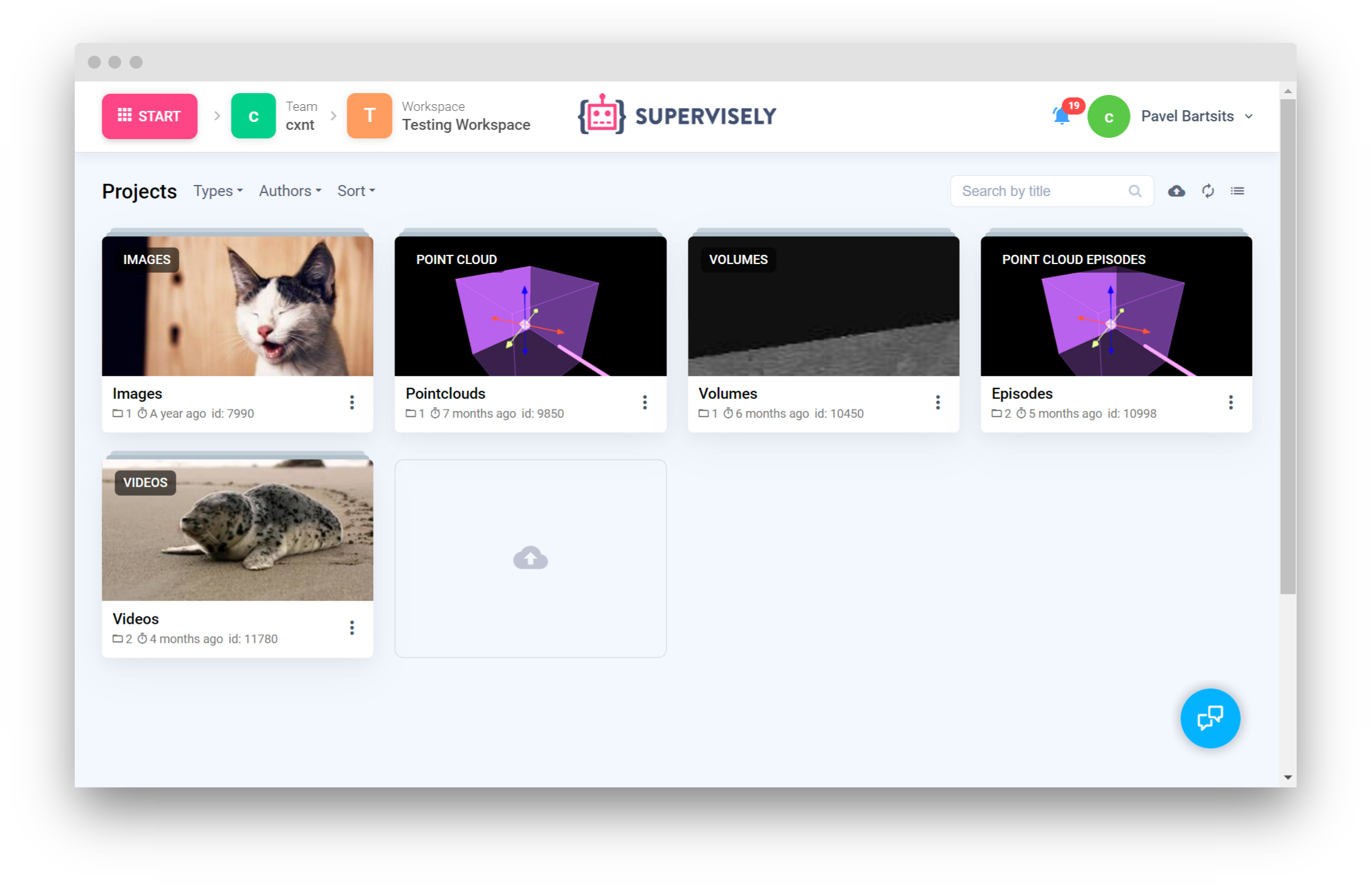Click the Team cxnt breadcrumb label
The width and height of the screenshot is (1372, 894).
(x=301, y=116)
